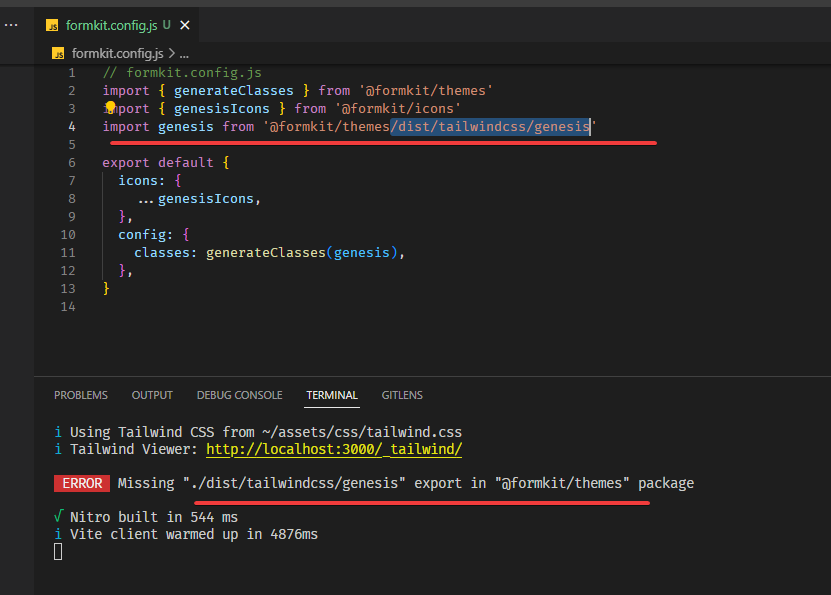Click line number 1 in the gutter

click(72, 73)
